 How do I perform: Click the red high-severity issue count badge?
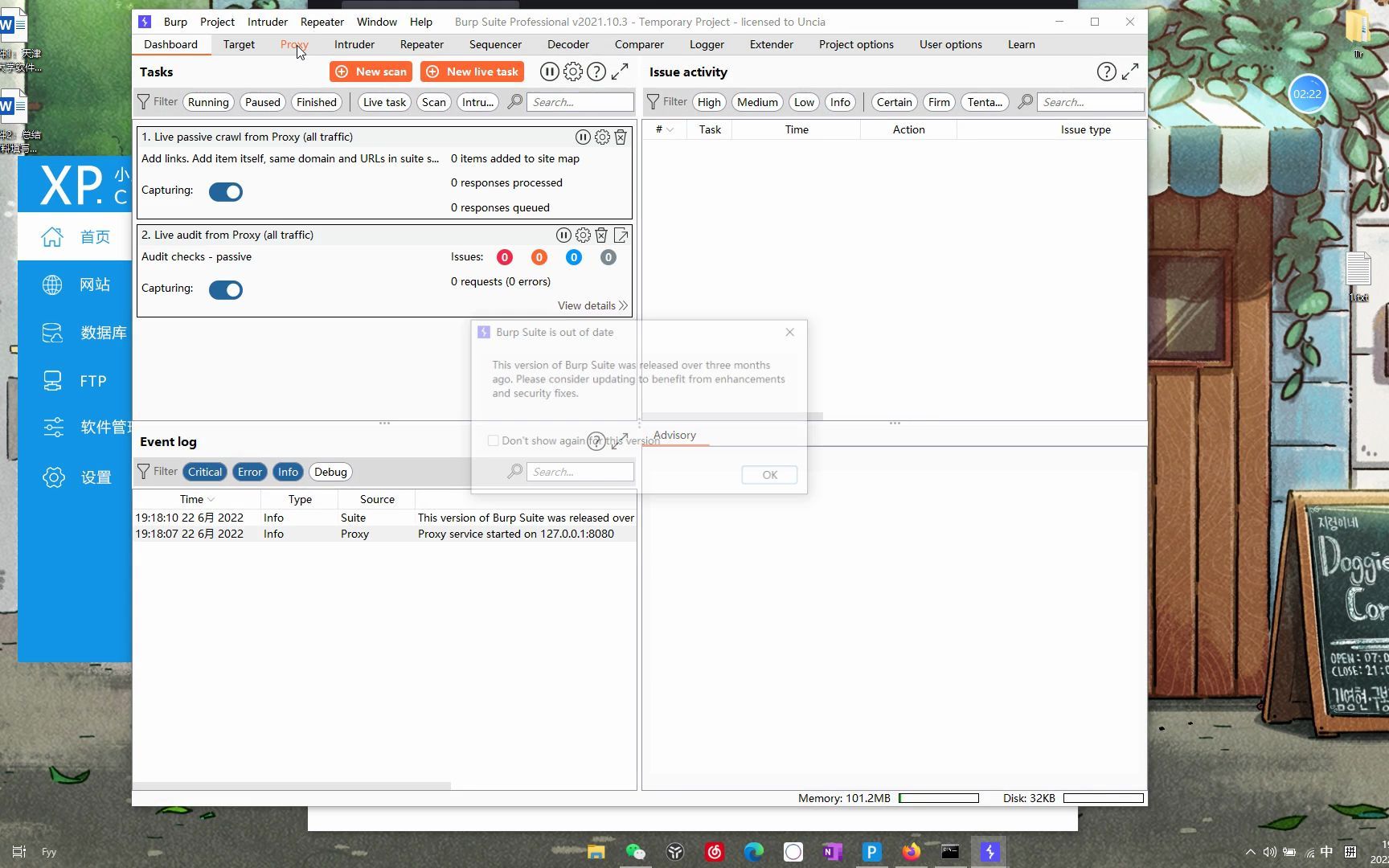505,257
